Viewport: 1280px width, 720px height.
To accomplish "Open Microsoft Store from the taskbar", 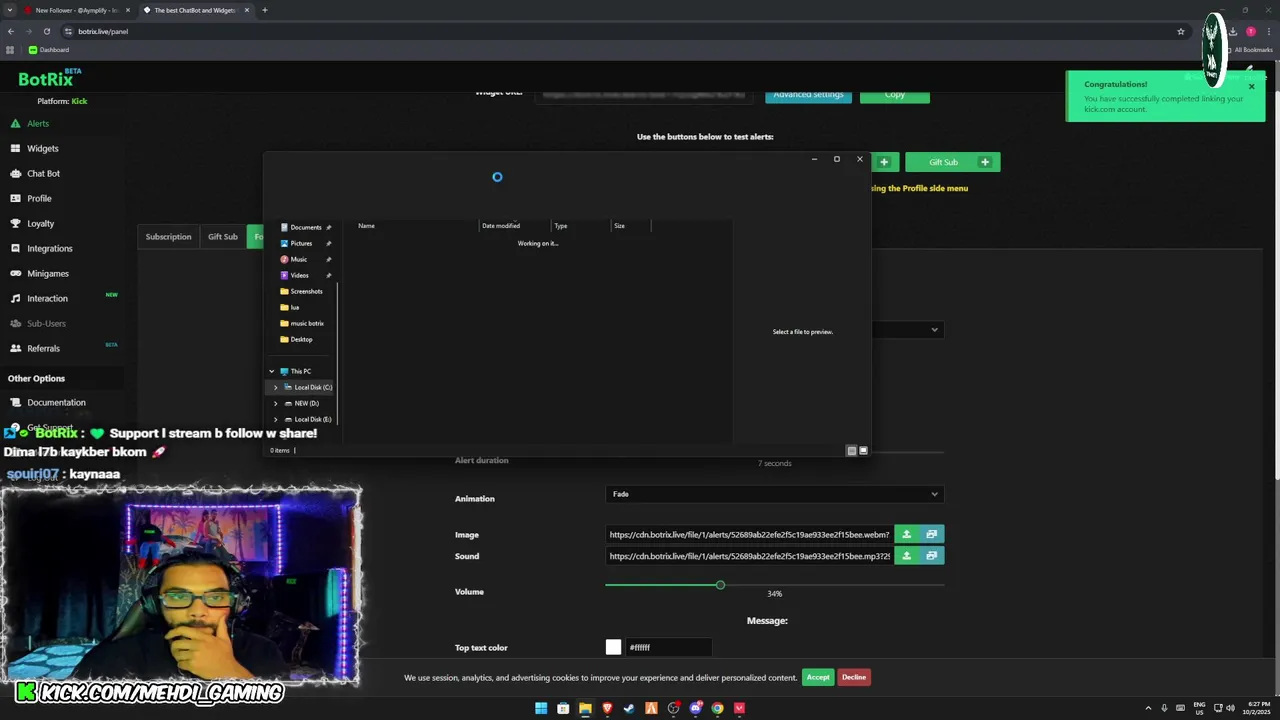I will (563, 708).
